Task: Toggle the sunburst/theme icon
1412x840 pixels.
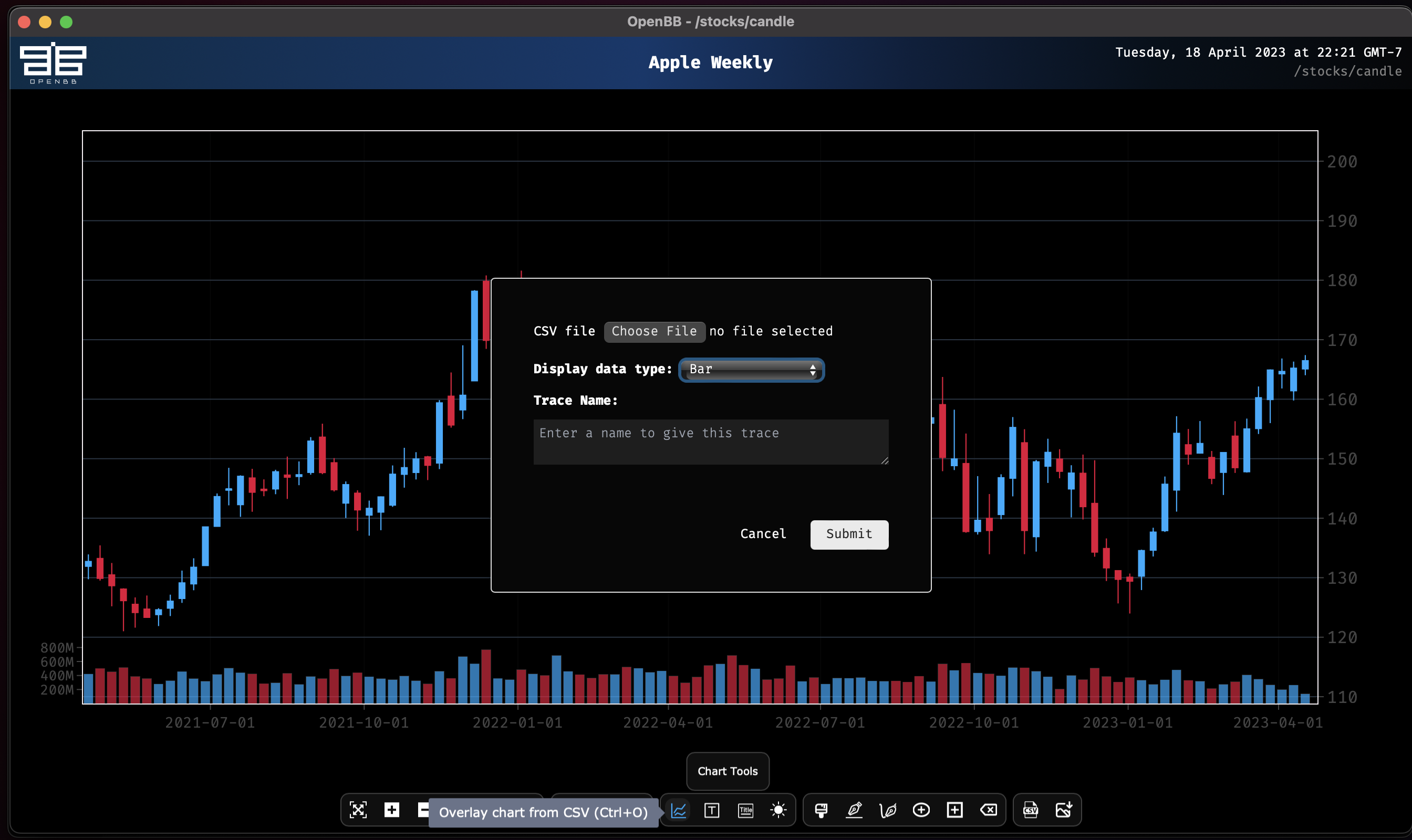Action: coord(779,810)
